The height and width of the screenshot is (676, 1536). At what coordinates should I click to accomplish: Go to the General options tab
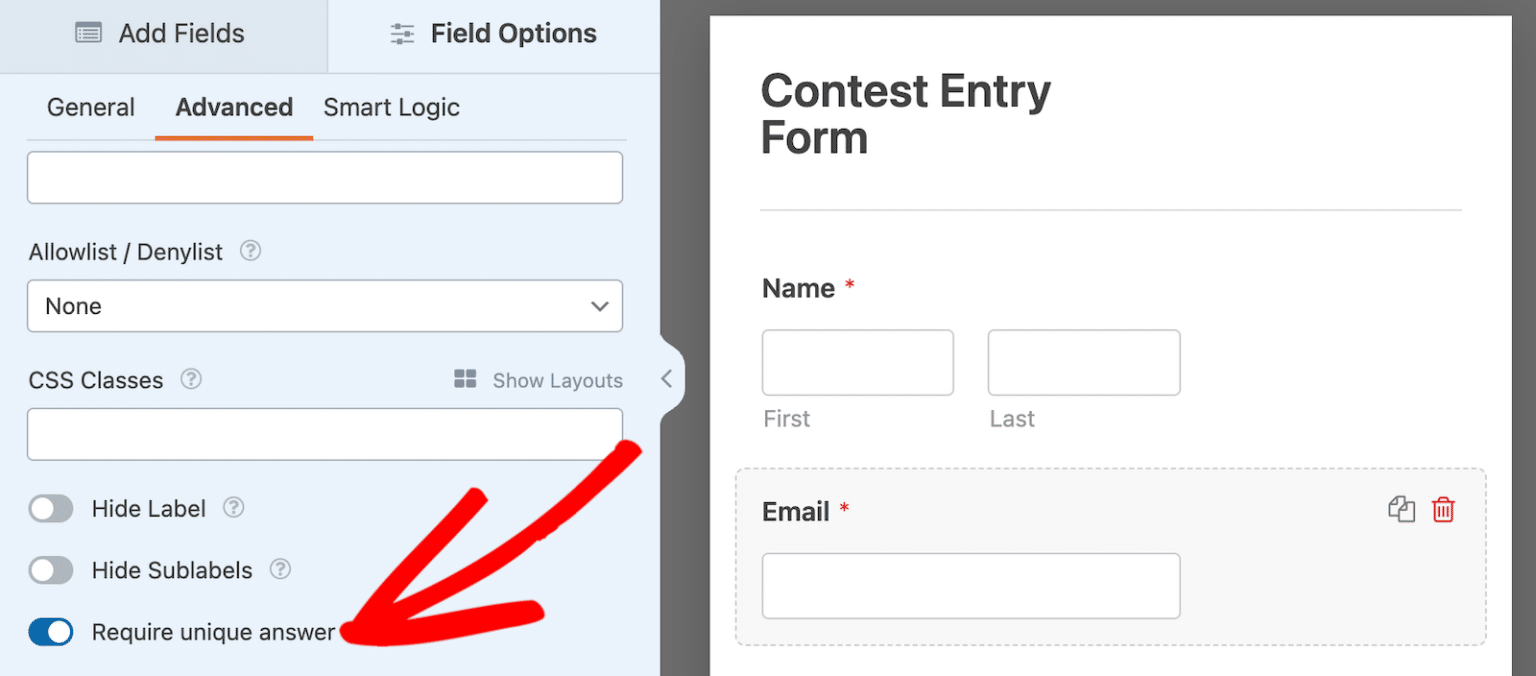click(x=90, y=107)
